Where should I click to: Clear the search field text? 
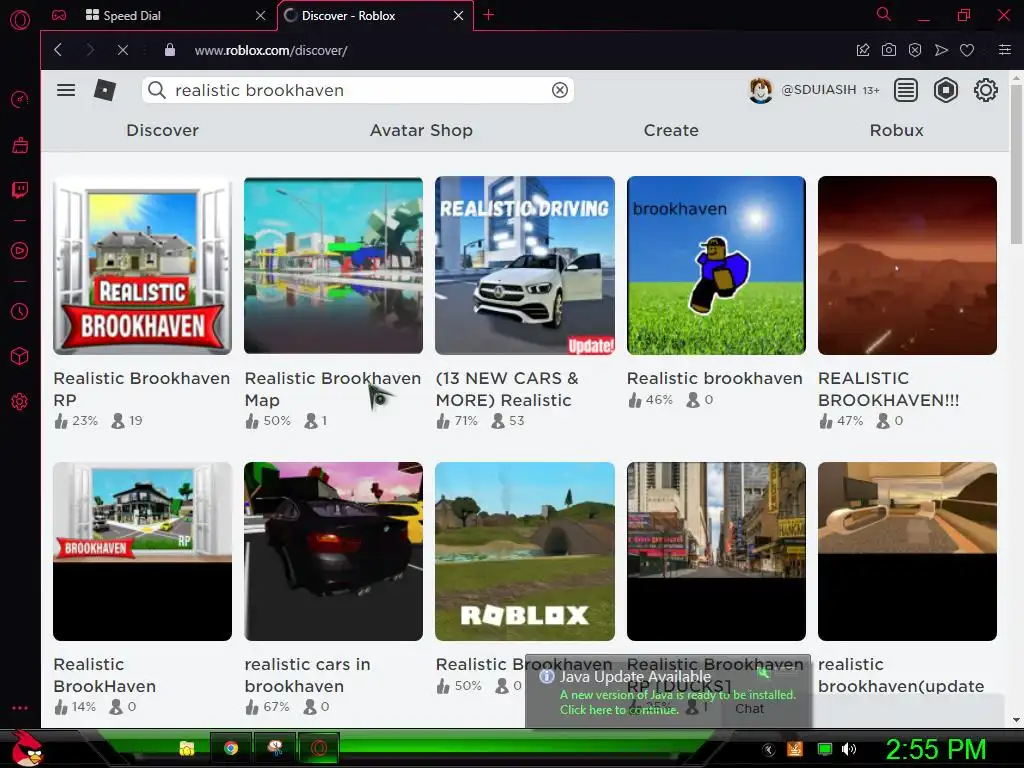coord(560,90)
